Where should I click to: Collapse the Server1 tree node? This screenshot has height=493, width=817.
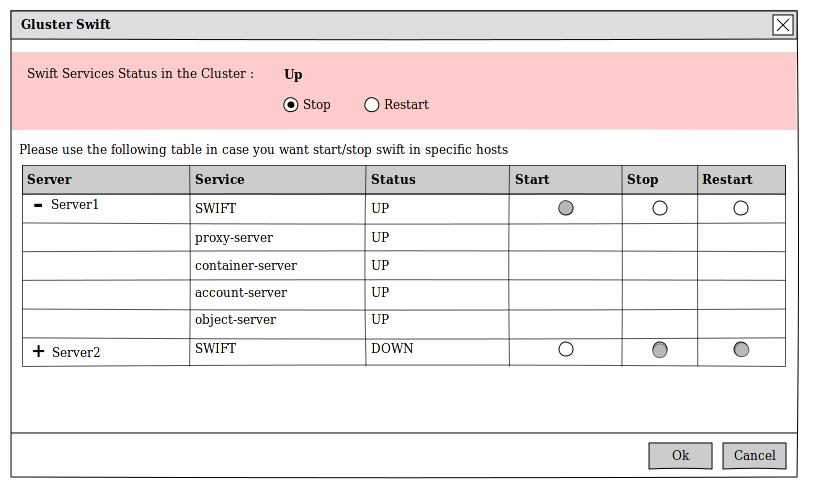tap(38, 205)
